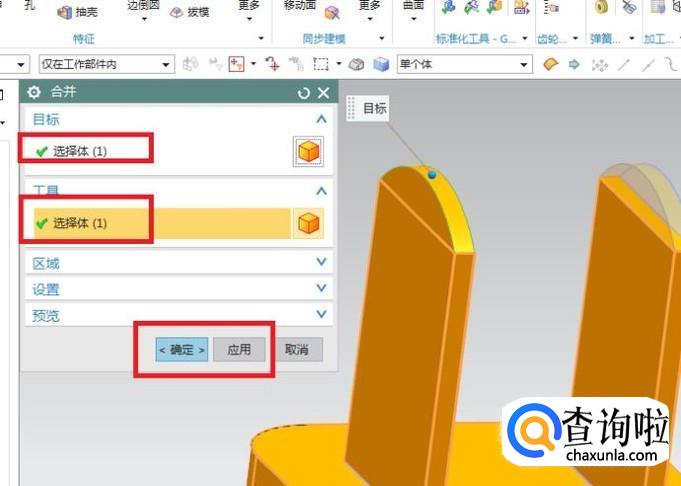
Task: Click the grayed assembly filter icon
Action: coord(190,65)
